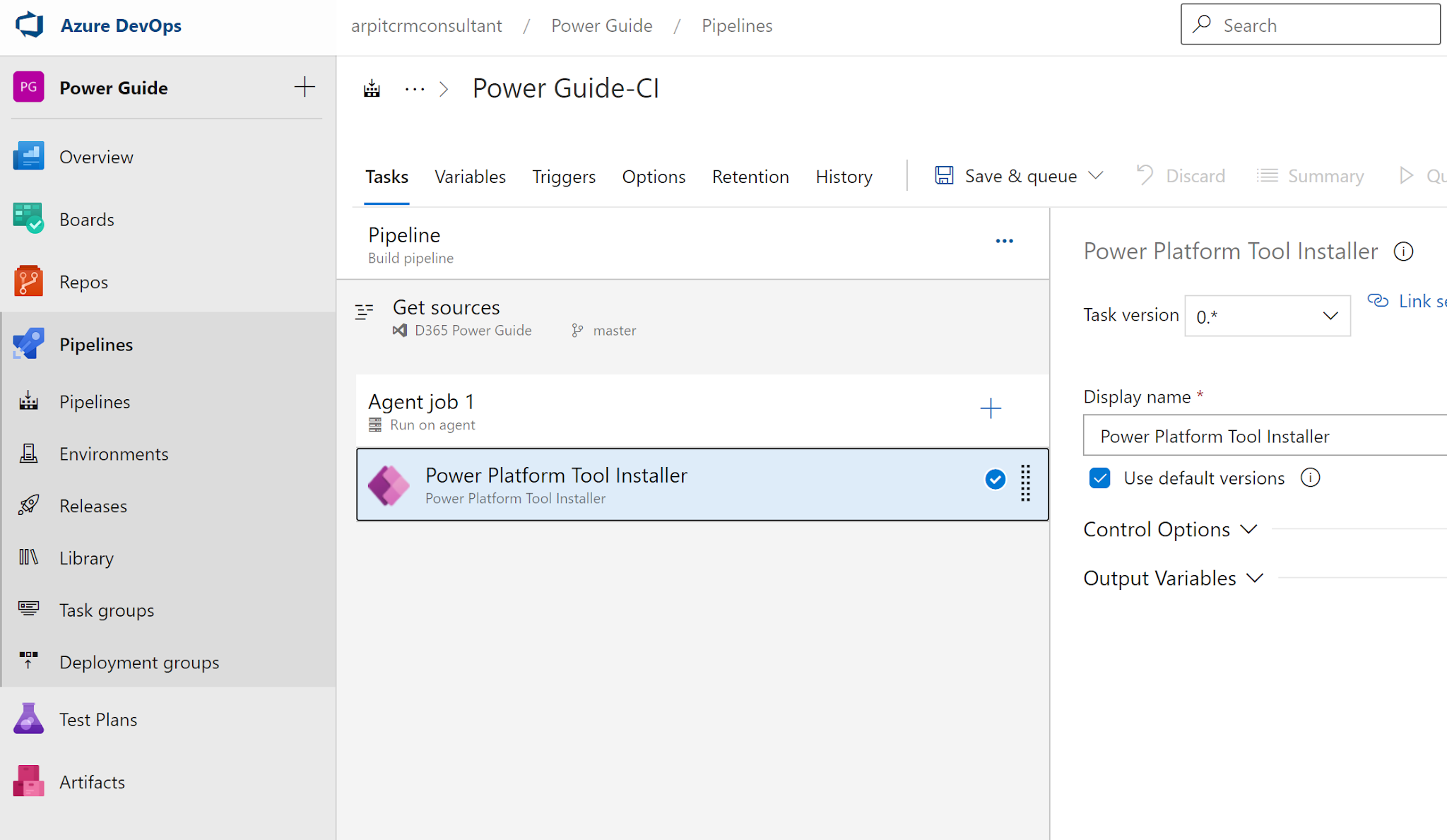
Task: Switch to the Variables tab
Action: click(x=470, y=177)
